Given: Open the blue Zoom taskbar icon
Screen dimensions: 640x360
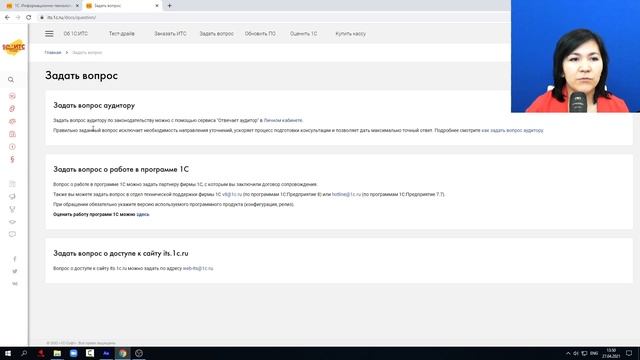Looking at the screenshot, I should (x=73, y=353).
